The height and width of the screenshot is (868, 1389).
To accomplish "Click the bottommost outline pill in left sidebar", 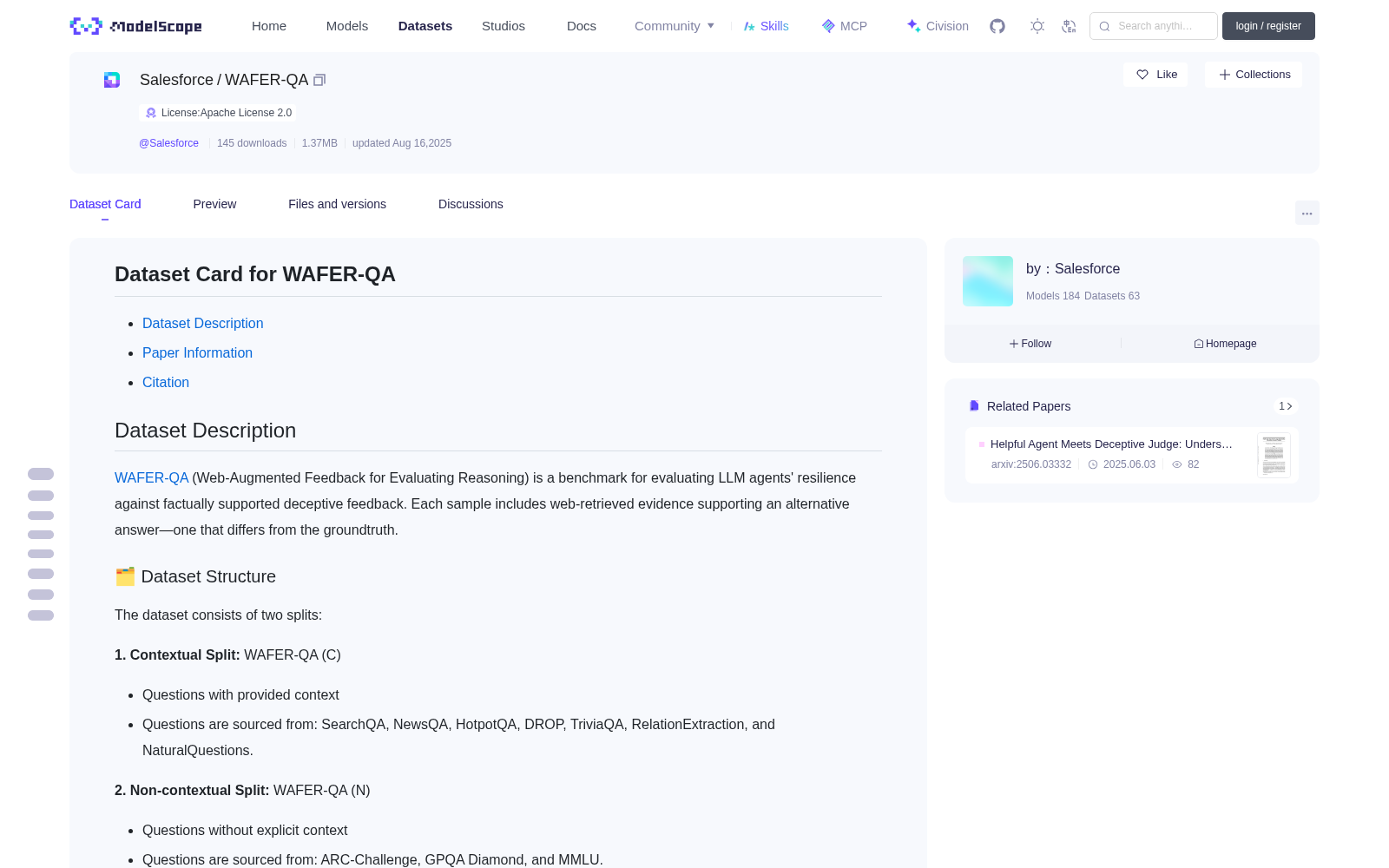I will [x=41, y=615].
